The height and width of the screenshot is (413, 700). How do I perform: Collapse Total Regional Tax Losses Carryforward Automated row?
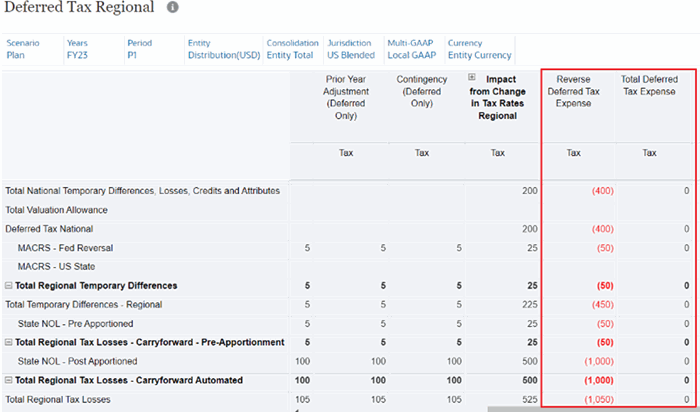9,381
